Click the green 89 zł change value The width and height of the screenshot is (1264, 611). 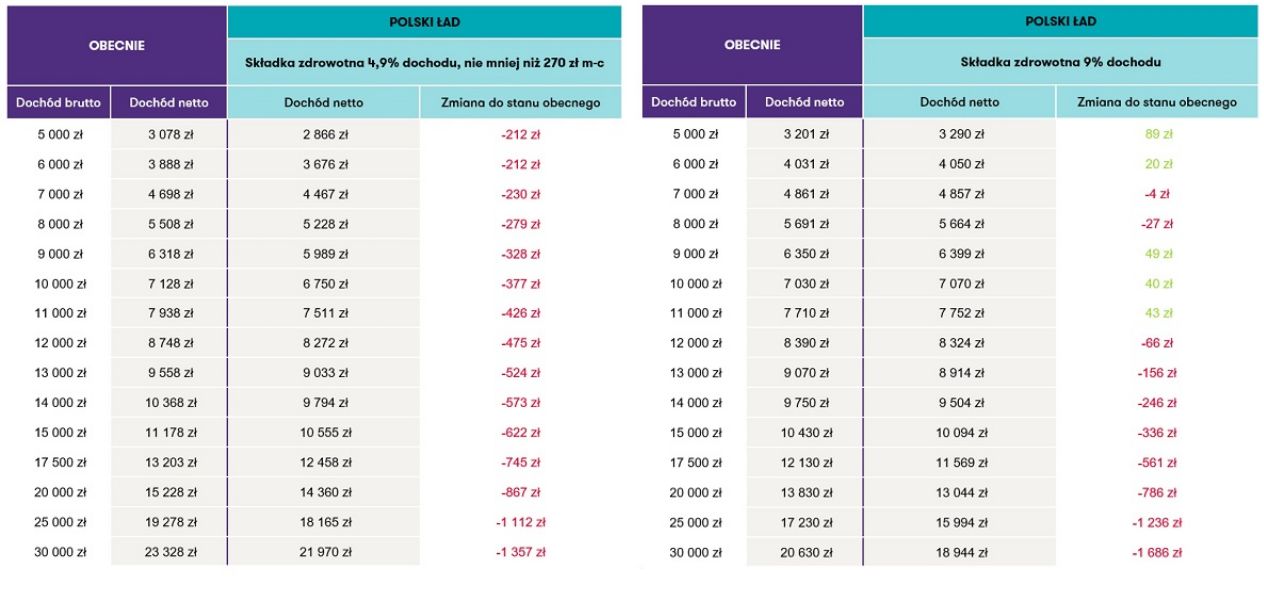1156,134
